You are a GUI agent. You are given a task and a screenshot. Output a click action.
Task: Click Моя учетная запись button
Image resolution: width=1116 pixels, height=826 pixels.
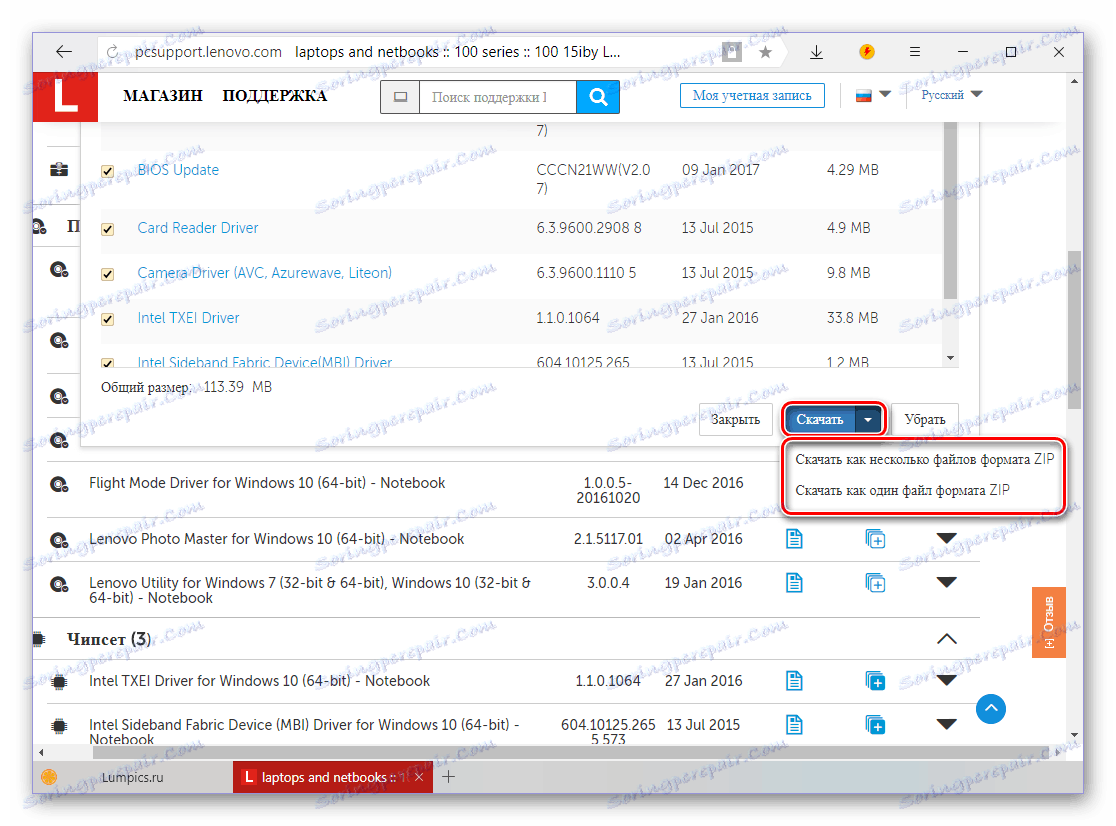tap(752, 95)
